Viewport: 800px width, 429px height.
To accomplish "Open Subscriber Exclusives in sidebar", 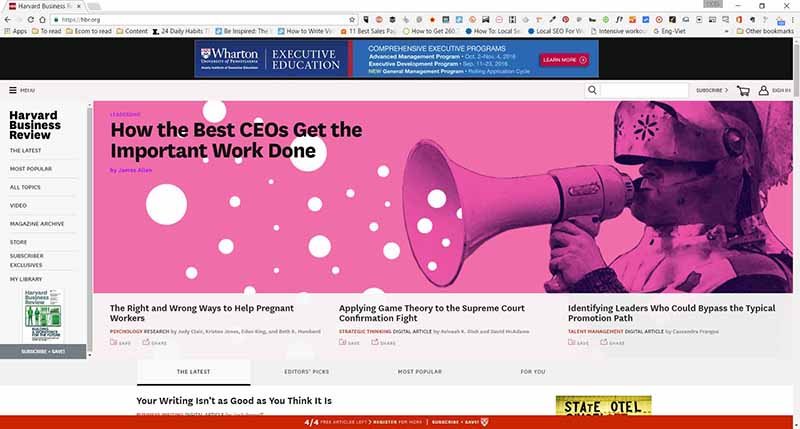I will [27, 260].
